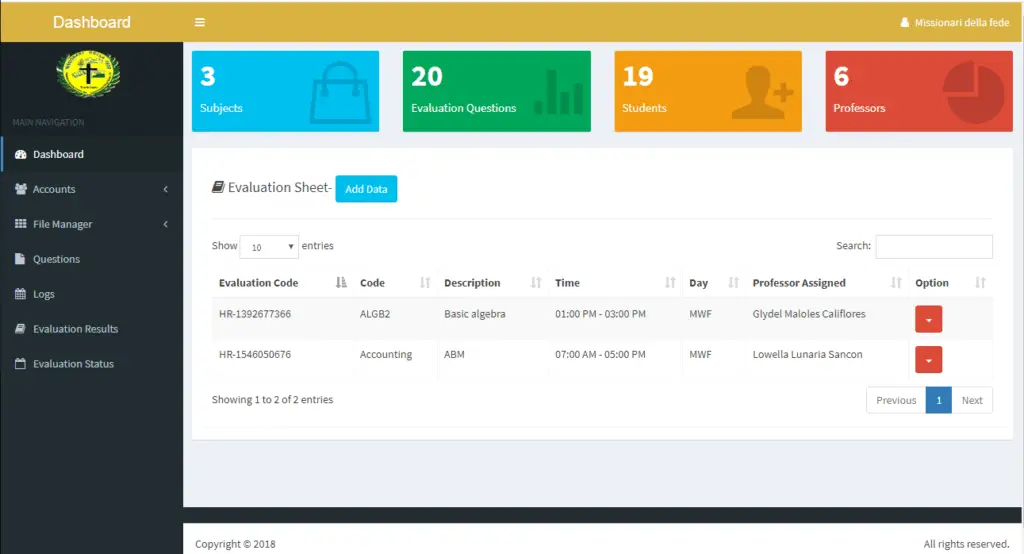
Task: Open option dropdown for Accounting row
Action: coord(928,359)
